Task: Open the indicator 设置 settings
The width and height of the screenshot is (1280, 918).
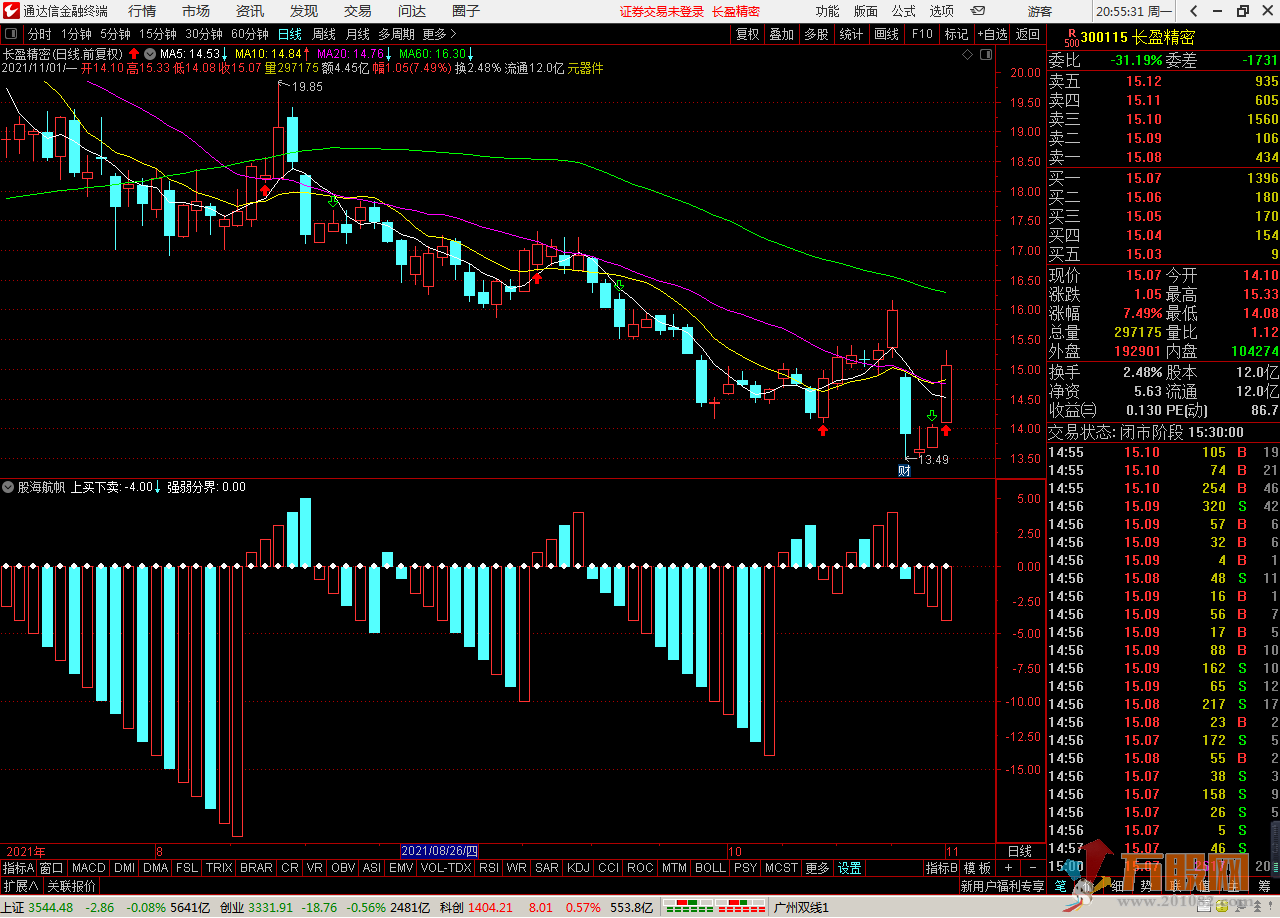Action: 850,868
